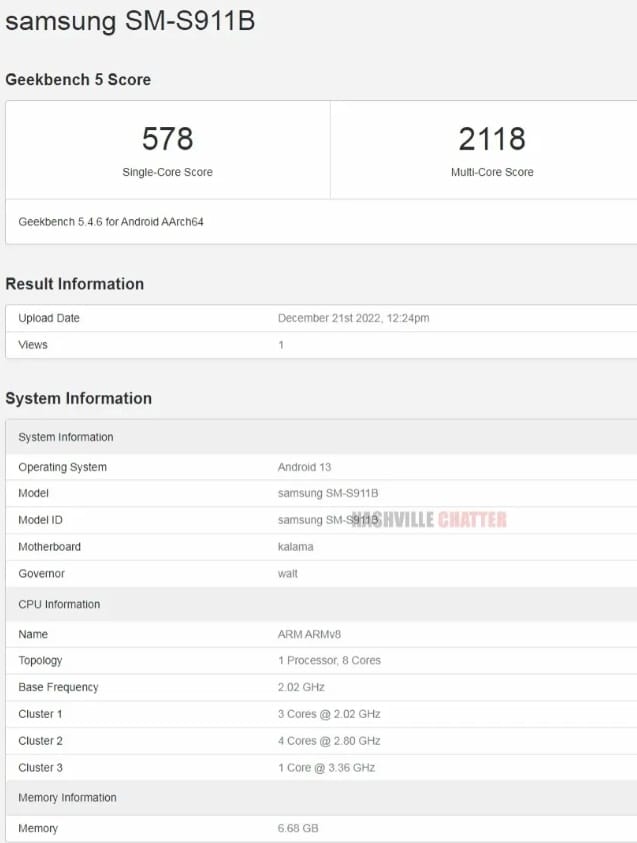Click the CPU 'Name' row label
This screenshot has width=637, height=843.
point(33,634)
